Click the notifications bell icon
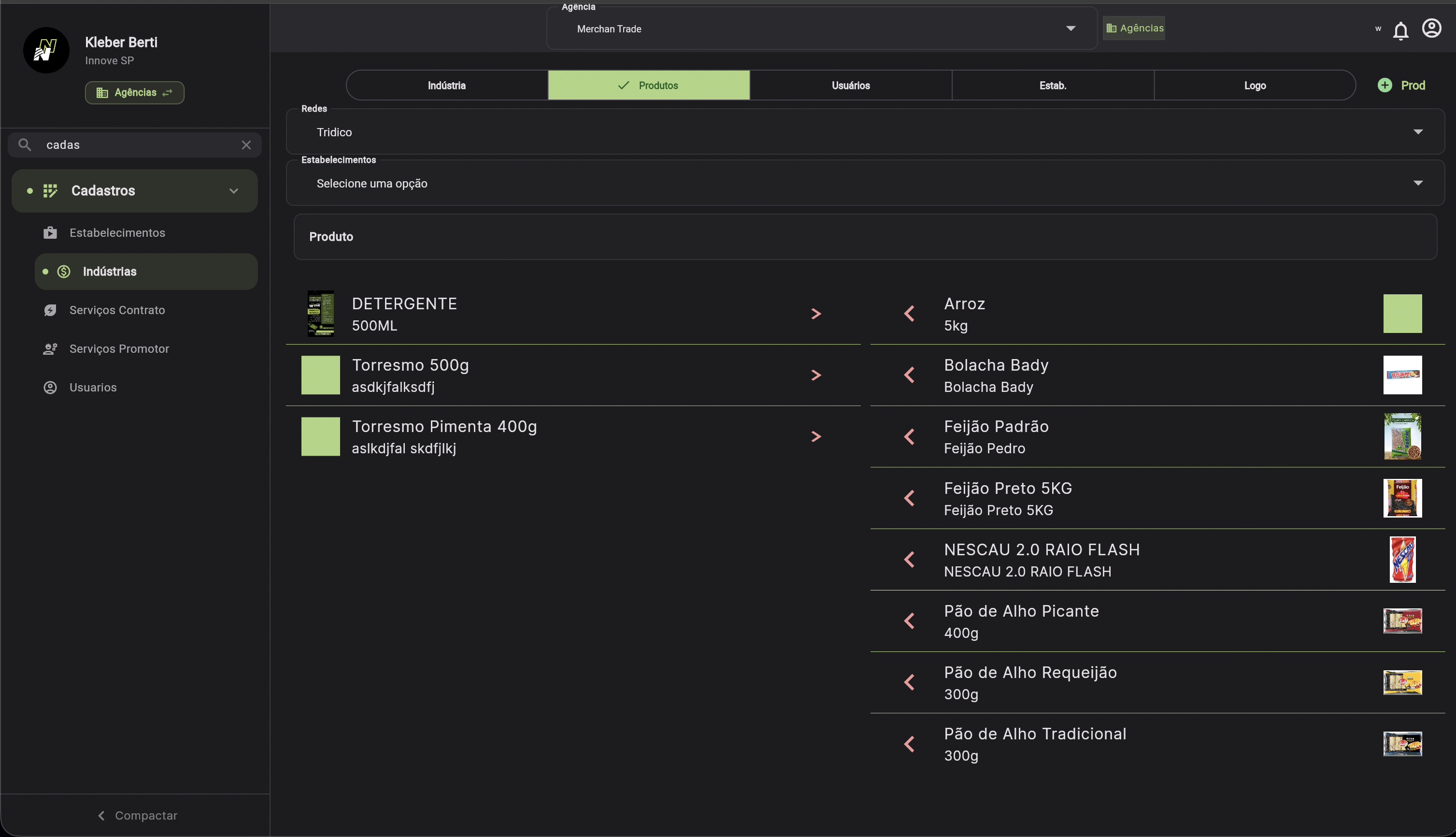1456x837 pixels. [1400, 30]
